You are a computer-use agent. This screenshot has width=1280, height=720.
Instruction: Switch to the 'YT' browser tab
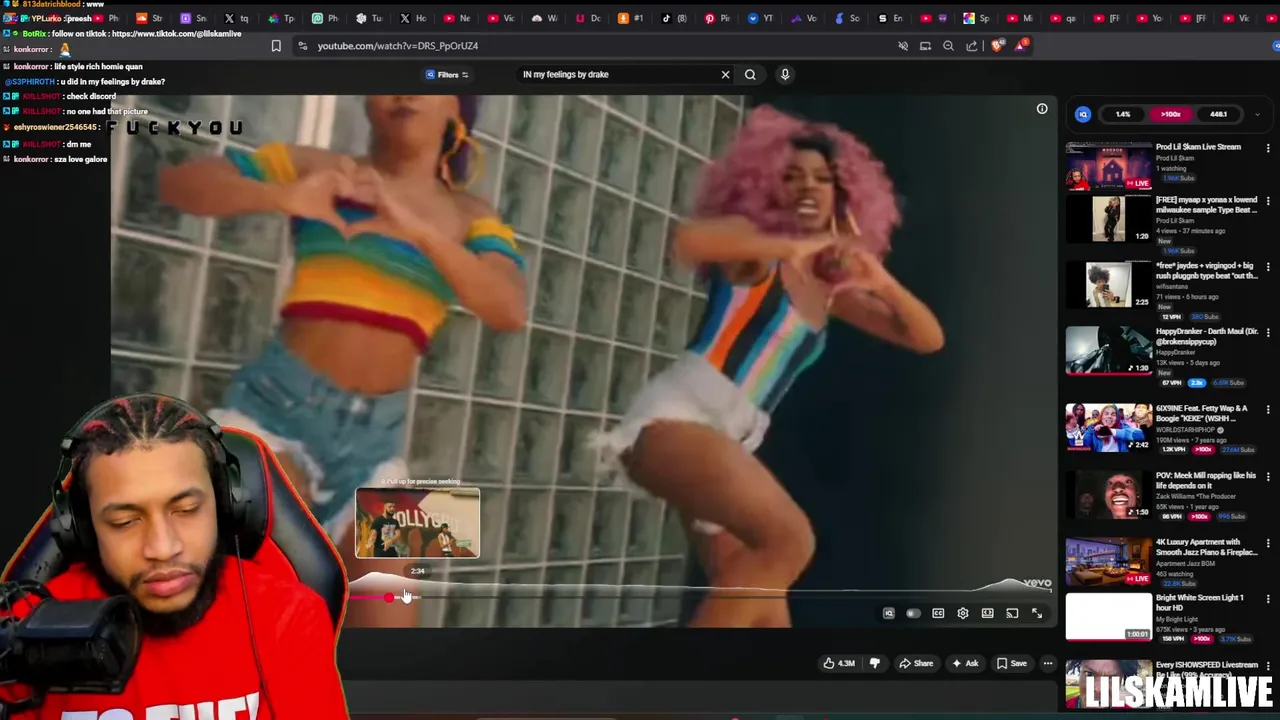[x=760, y=18]
